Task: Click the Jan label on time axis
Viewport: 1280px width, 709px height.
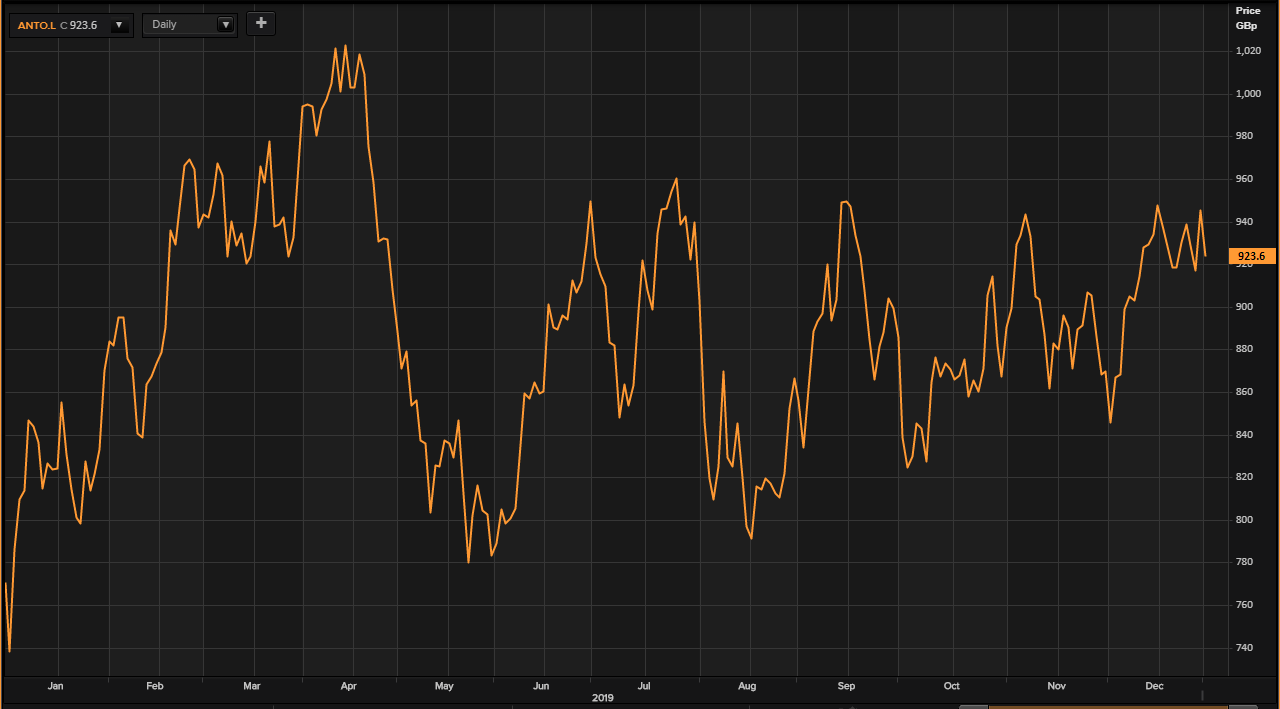Action: click(x=55, y=686)
